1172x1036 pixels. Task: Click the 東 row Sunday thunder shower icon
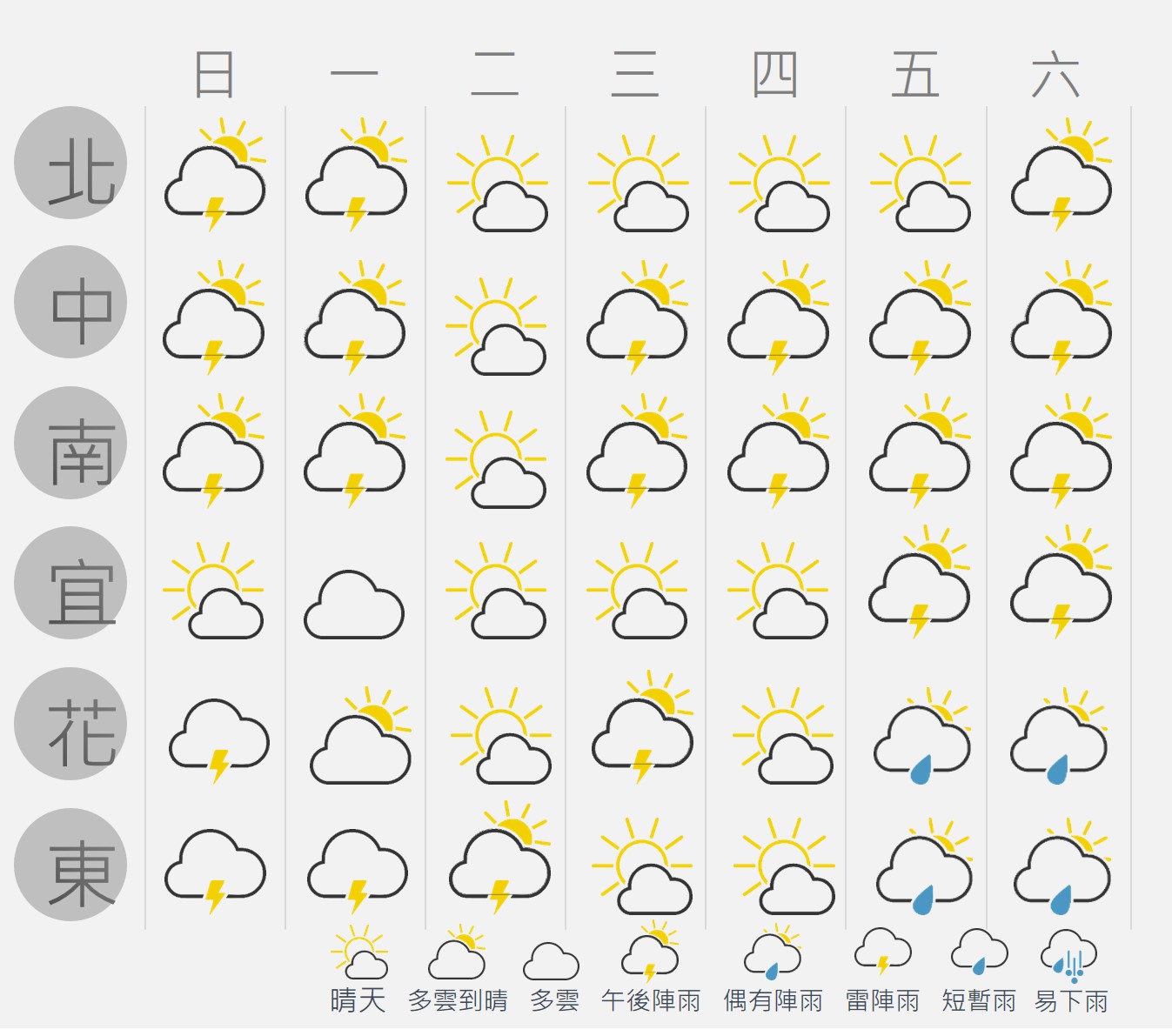pos(215,872)
